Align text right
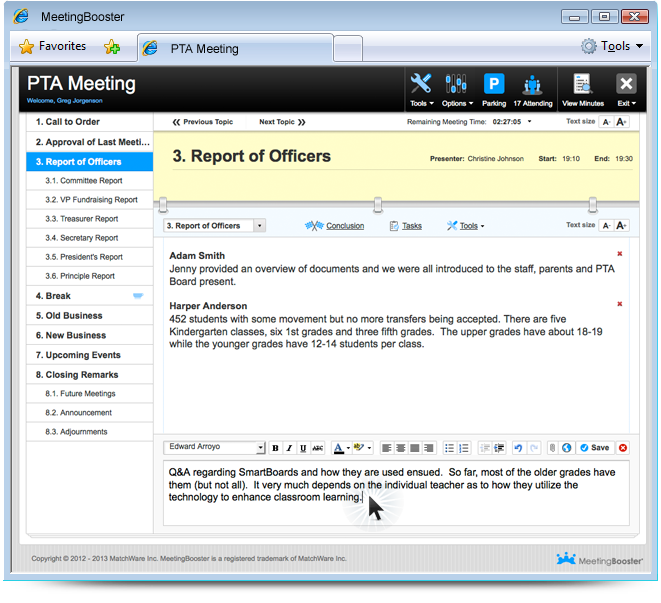661x603 pixels. (429, 448)
